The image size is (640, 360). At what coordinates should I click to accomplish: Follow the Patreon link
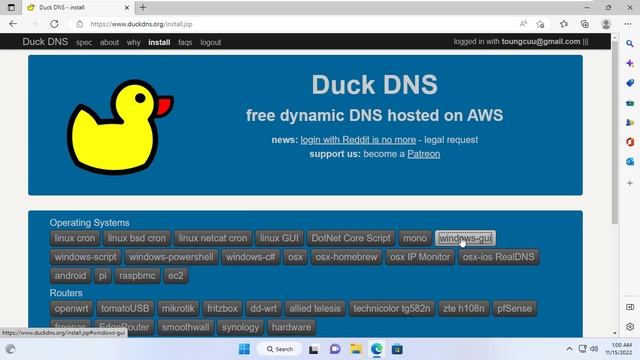(424, 154)
